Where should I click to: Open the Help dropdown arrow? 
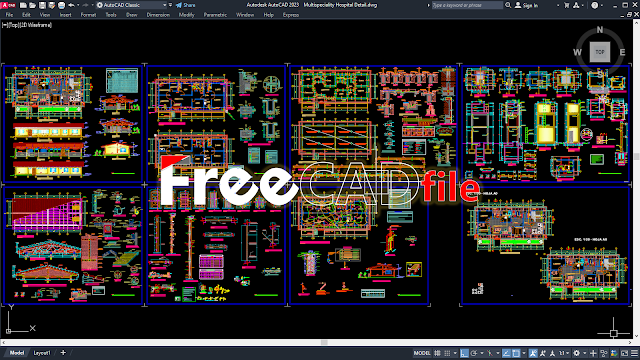point(602,5)
